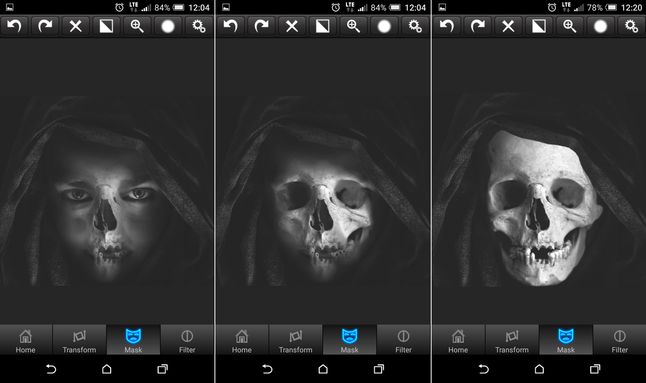Screen dimensions: 646x383
Task: Tap the X cancel icon in right screenshot
Action: tap(508, 26)
